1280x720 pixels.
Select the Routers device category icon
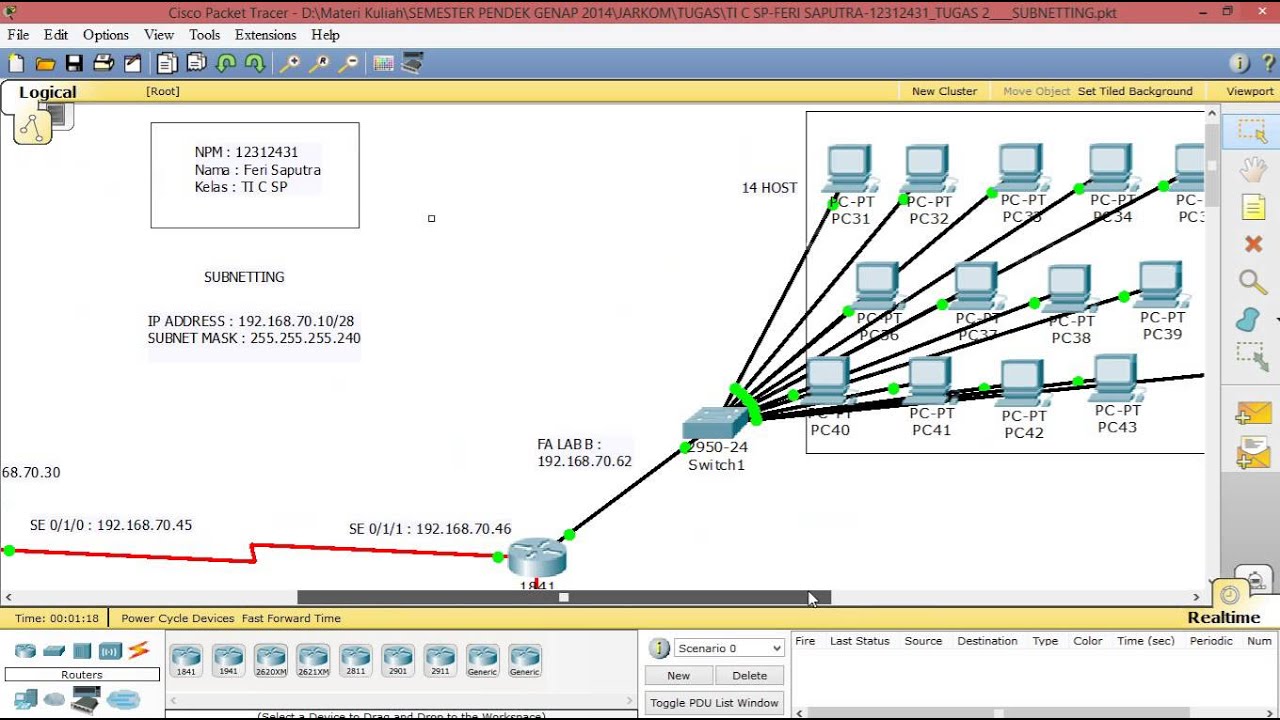pyautogui.click(x=26, y=651)
